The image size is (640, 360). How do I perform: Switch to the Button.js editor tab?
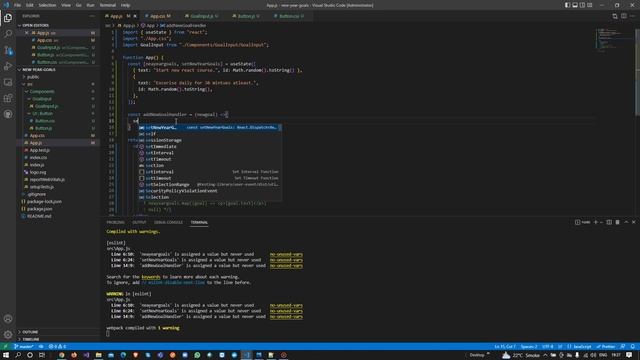pyautogui.click(x=246, y=16)
